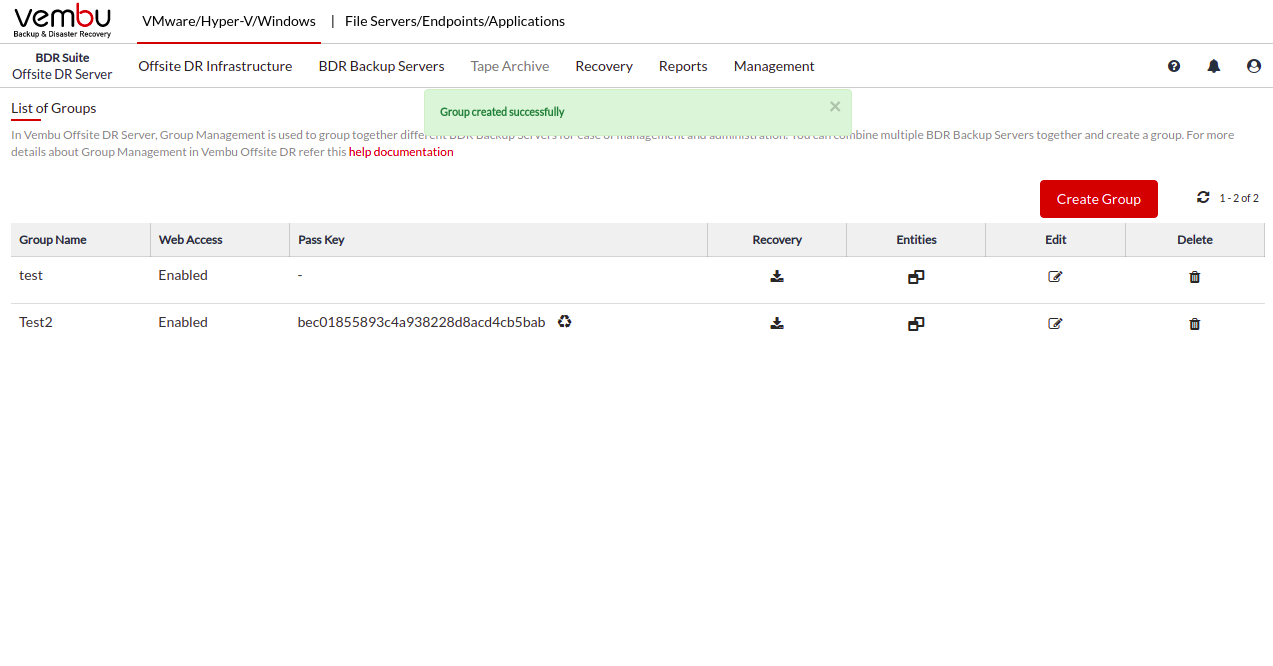Open the notifications bell
The image size is (1273, 666).
coord(1214,66)
